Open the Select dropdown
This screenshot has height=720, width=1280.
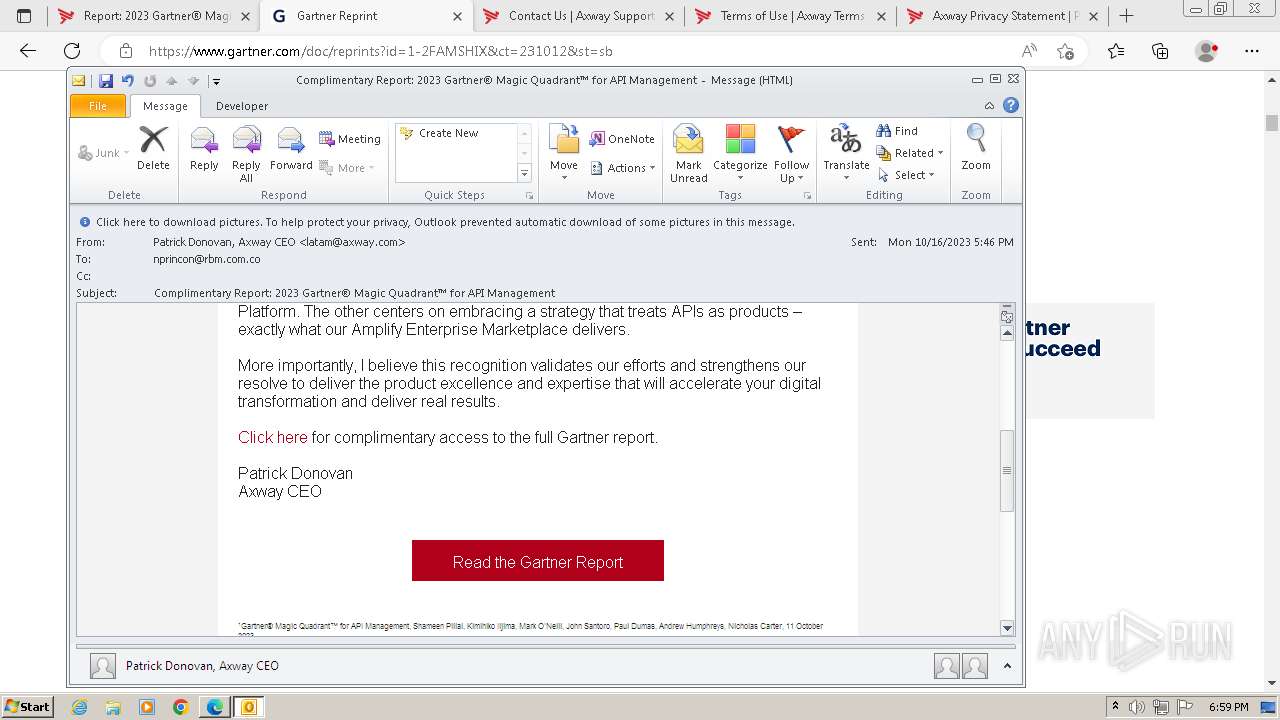click(x=906, y=175)
